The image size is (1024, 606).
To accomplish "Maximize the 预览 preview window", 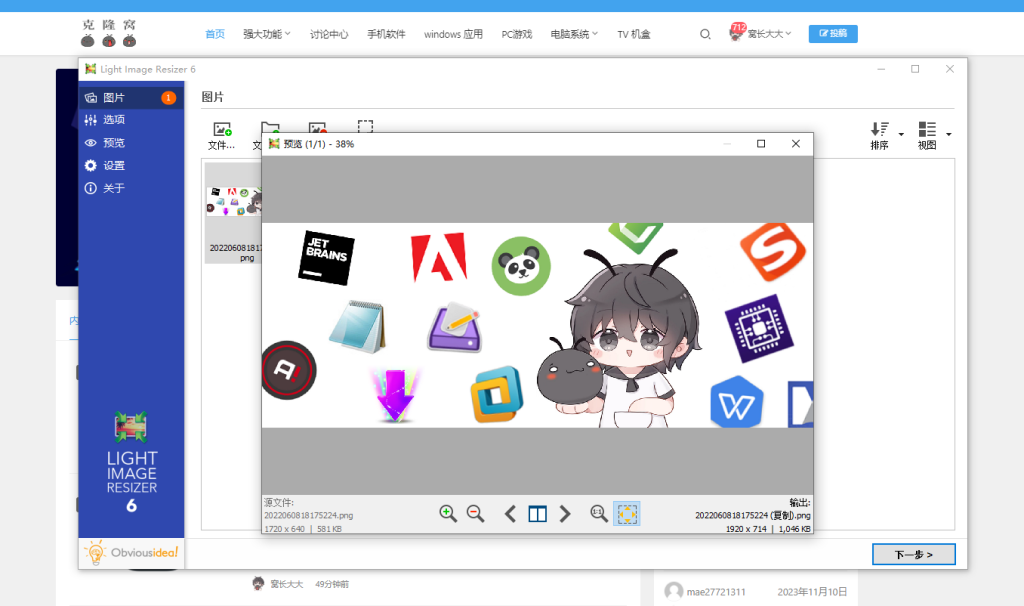I will (761, 144).
